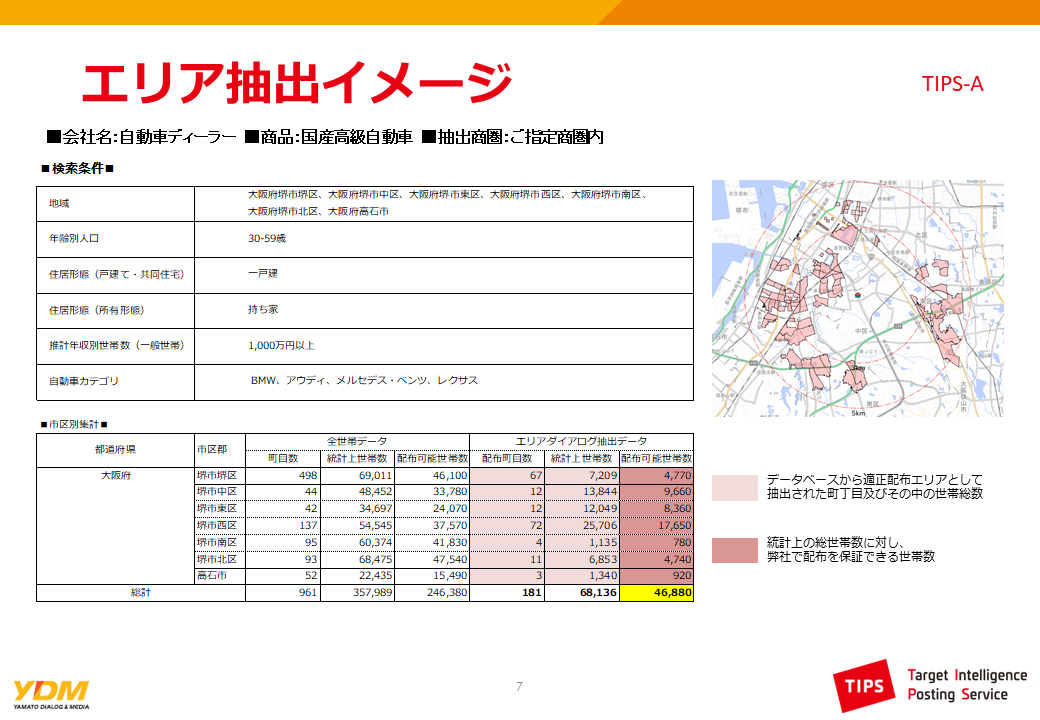Select the bold 68,136 total cell

tap(582, 593)
